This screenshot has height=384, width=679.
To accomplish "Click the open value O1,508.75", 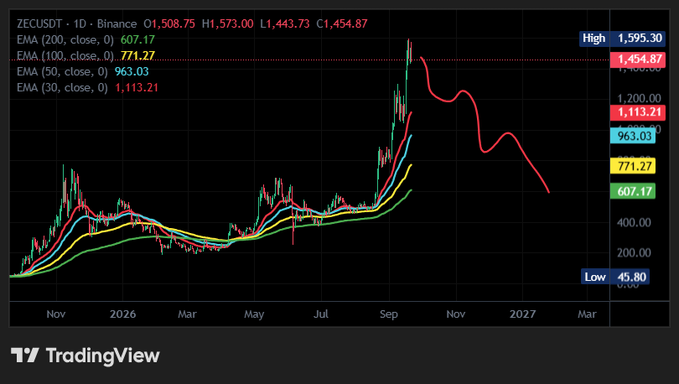I will pyautogui.click(x=169, y=24).
